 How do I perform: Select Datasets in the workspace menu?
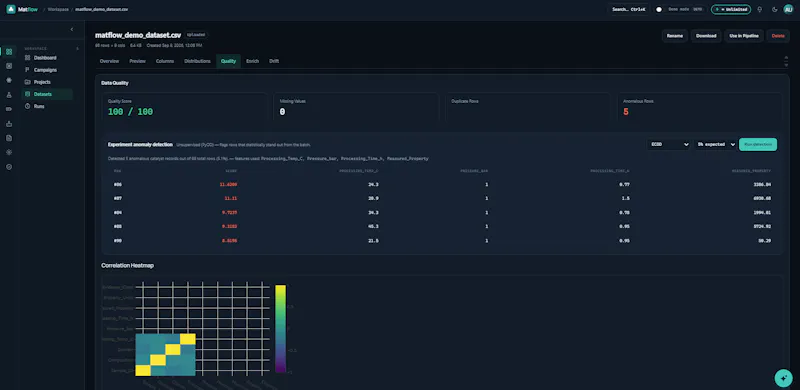coord(47,94)
